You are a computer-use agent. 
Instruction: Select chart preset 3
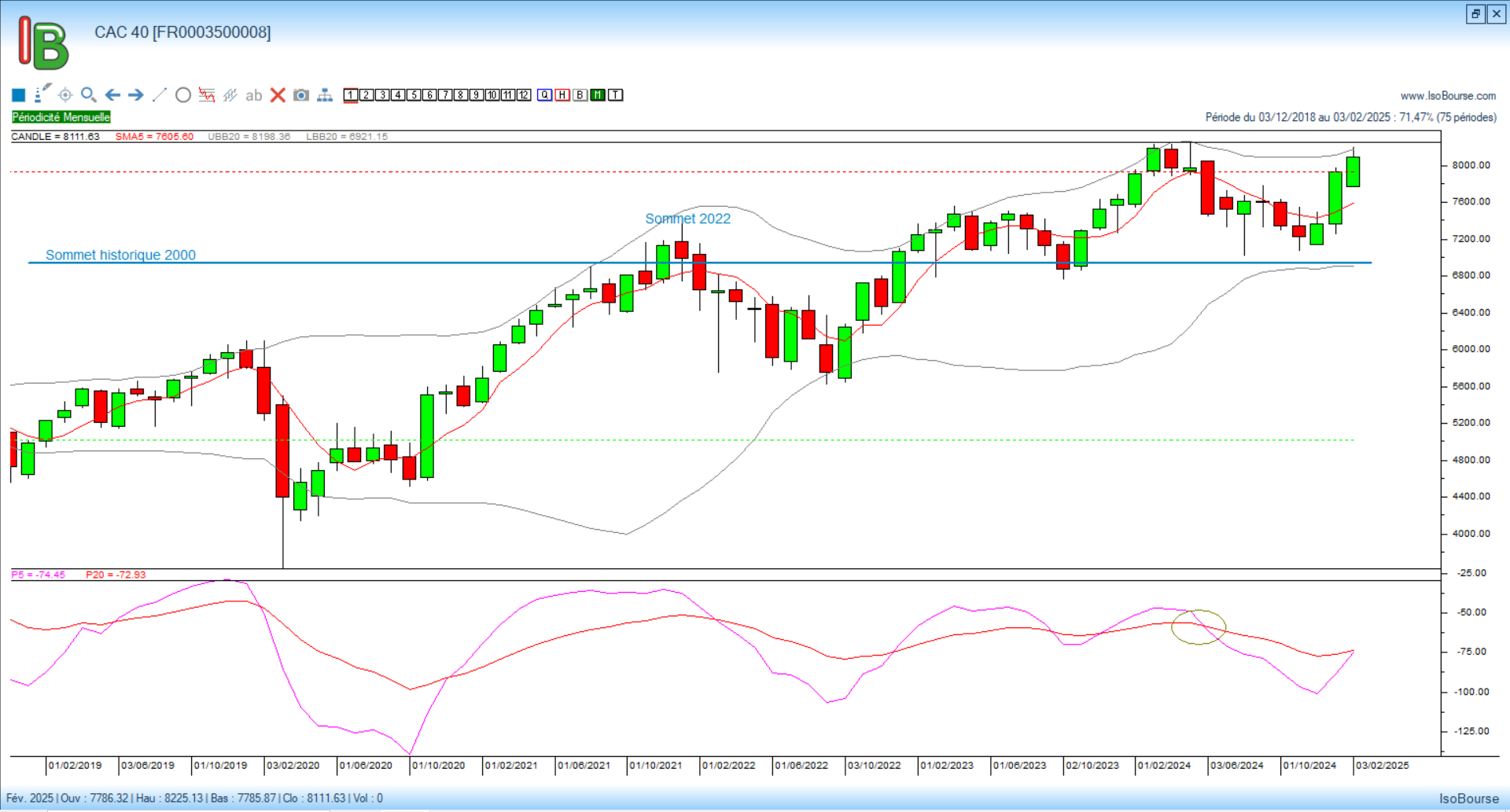[x=382, y=95]
